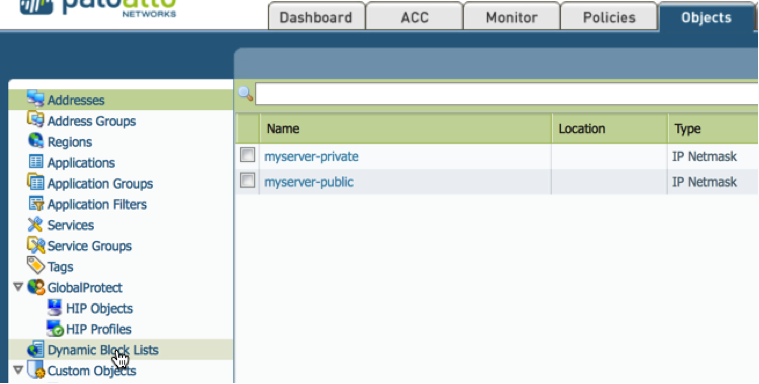Click the HIP Objects monitor icon

(x=55, y=308)
